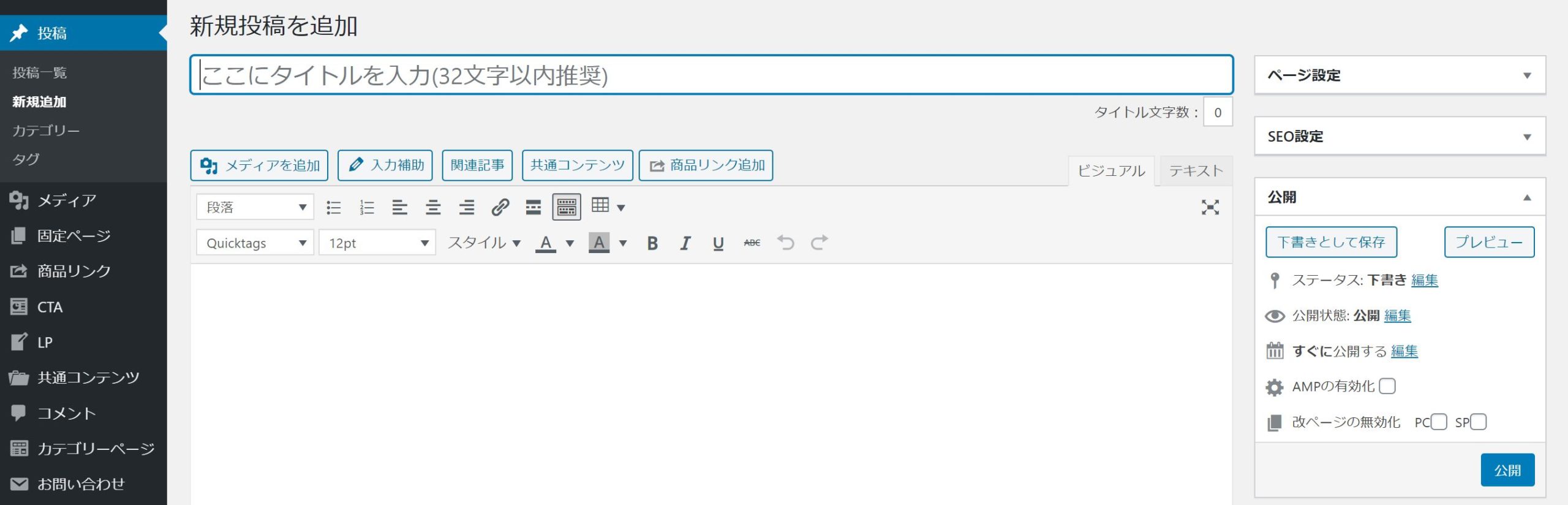Open the Quicktags dropdown
Viewport: 1568px width, 505px height.
click(255, 243)
